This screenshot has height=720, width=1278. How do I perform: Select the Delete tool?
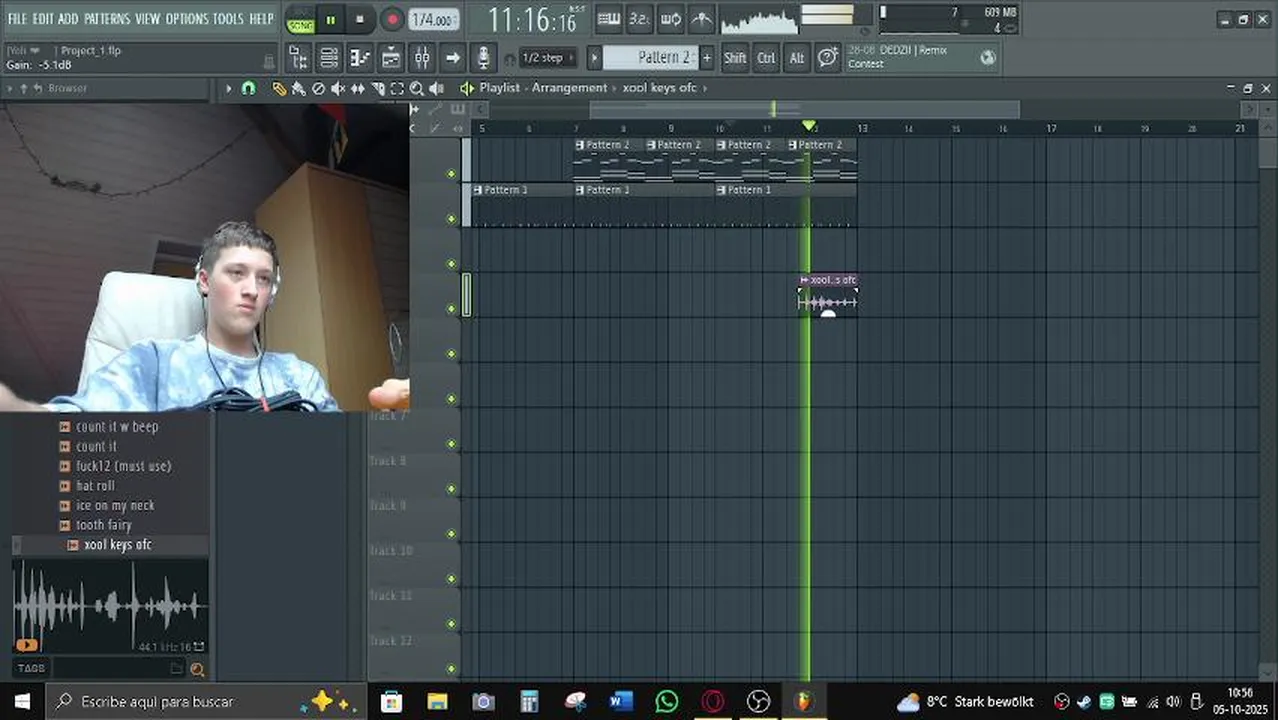318,88
